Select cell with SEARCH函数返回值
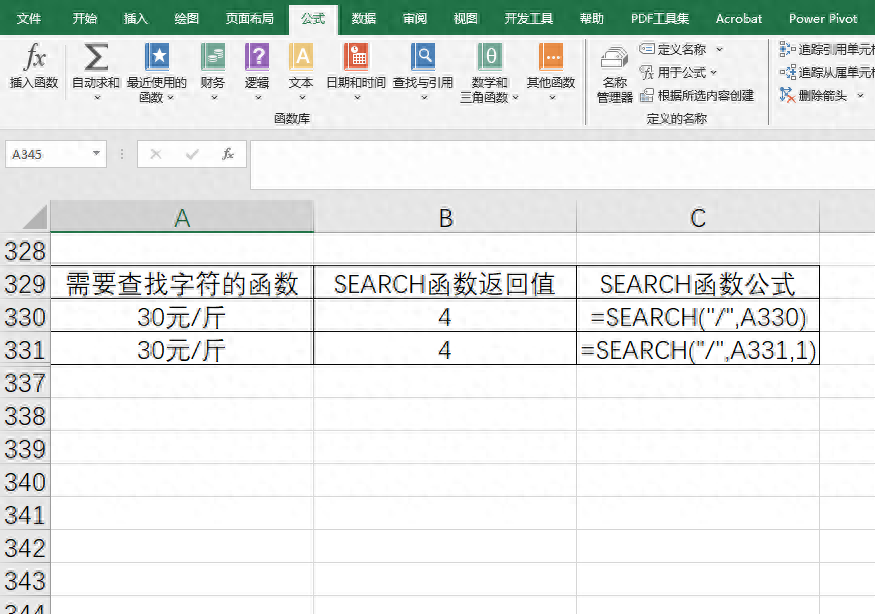 tap(445, 282)
